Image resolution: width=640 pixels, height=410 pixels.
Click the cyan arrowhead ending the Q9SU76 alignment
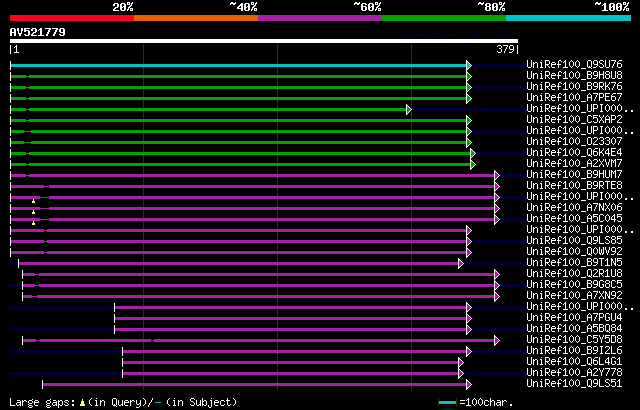469,65
